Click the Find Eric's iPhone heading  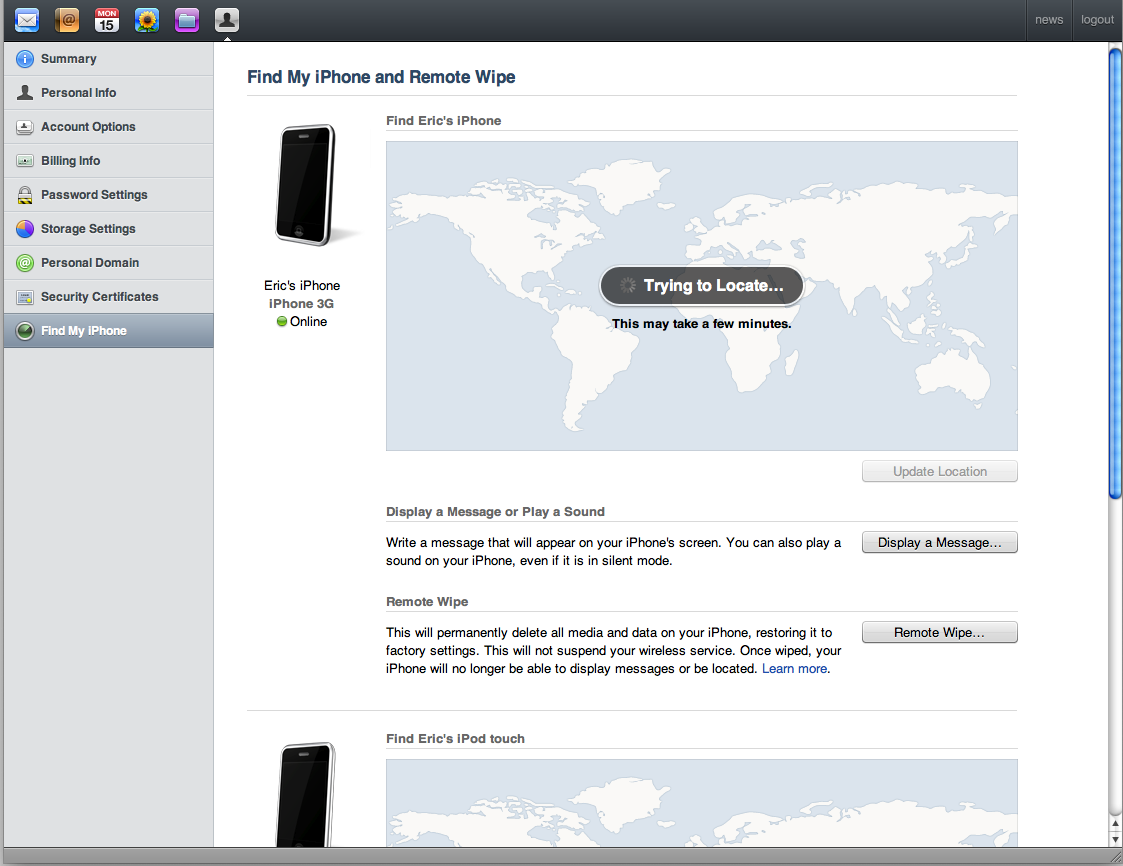pos(443,120)
